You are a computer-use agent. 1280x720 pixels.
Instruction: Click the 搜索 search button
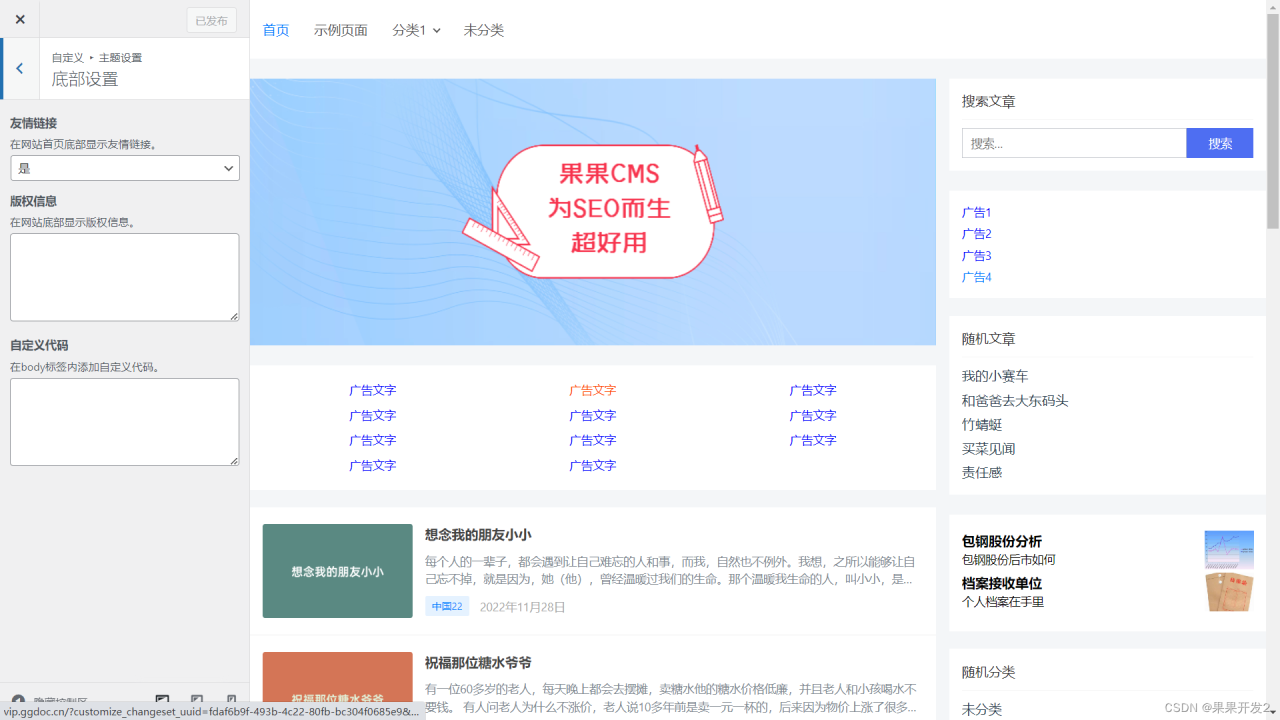[x=1219, y=142]
